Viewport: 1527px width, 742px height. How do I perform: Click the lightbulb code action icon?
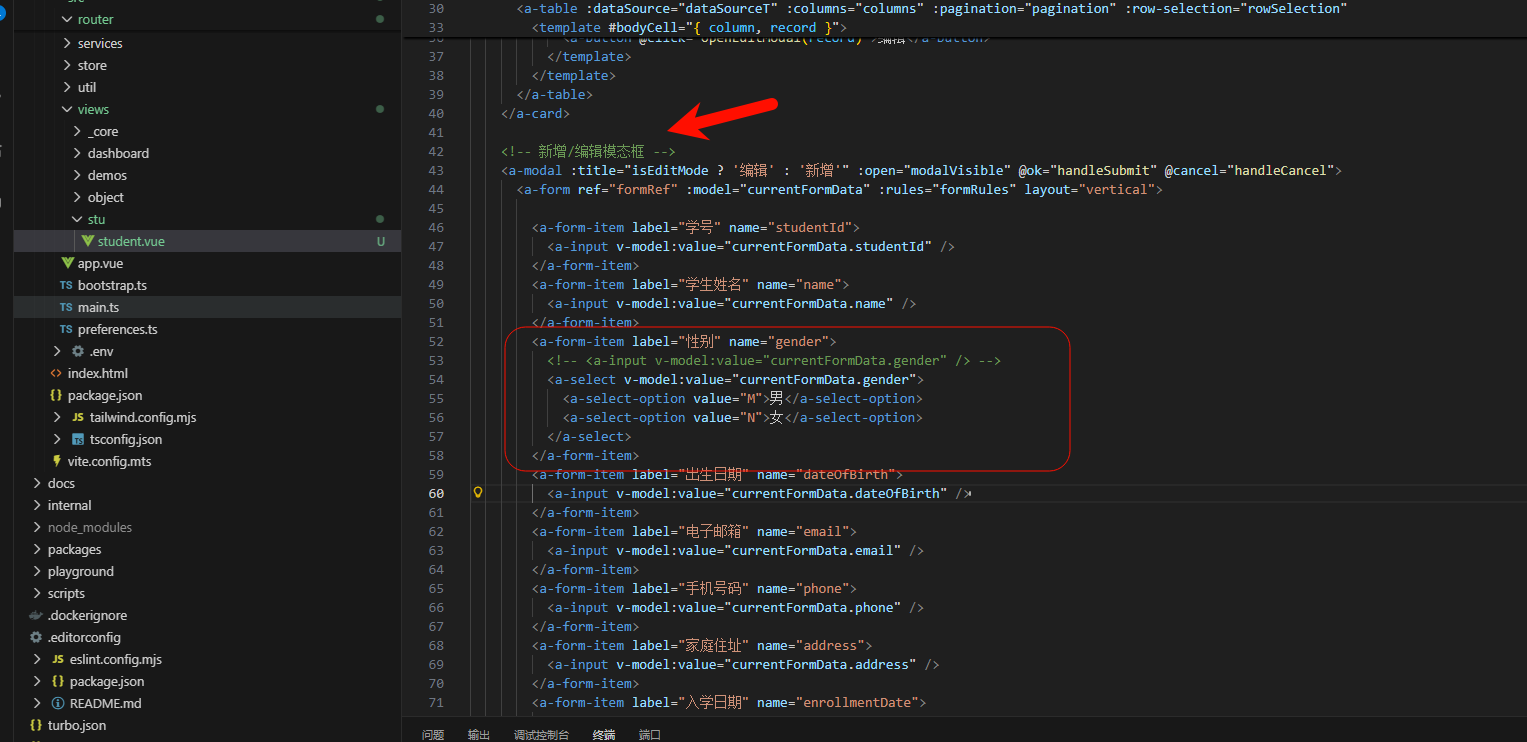(478, 493)
